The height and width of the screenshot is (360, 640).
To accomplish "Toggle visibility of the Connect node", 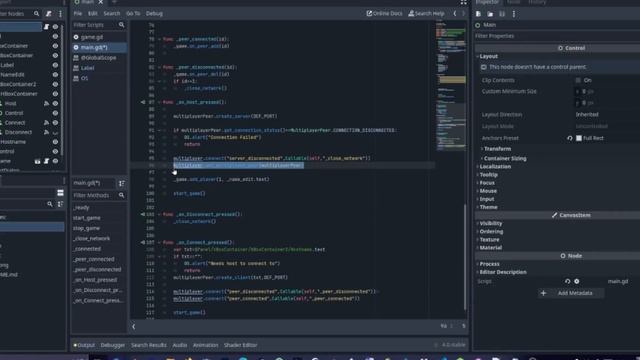I will coord(55,123).
